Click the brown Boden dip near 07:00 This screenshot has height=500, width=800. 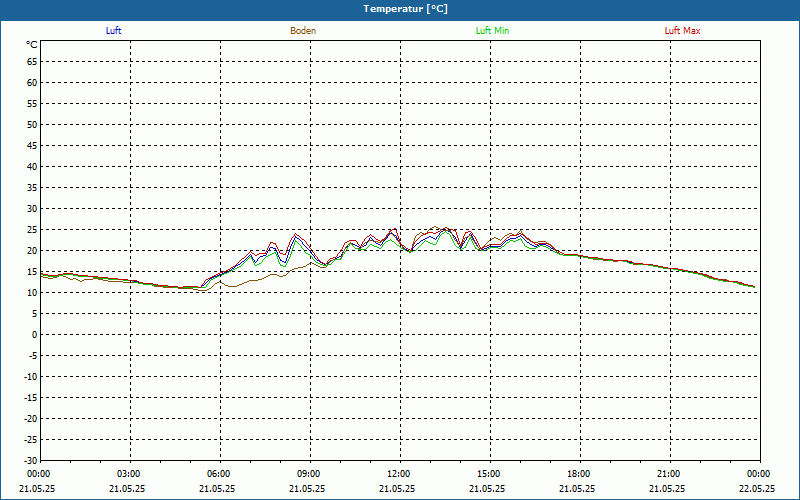pyautogui.click(x=232, y=287)
